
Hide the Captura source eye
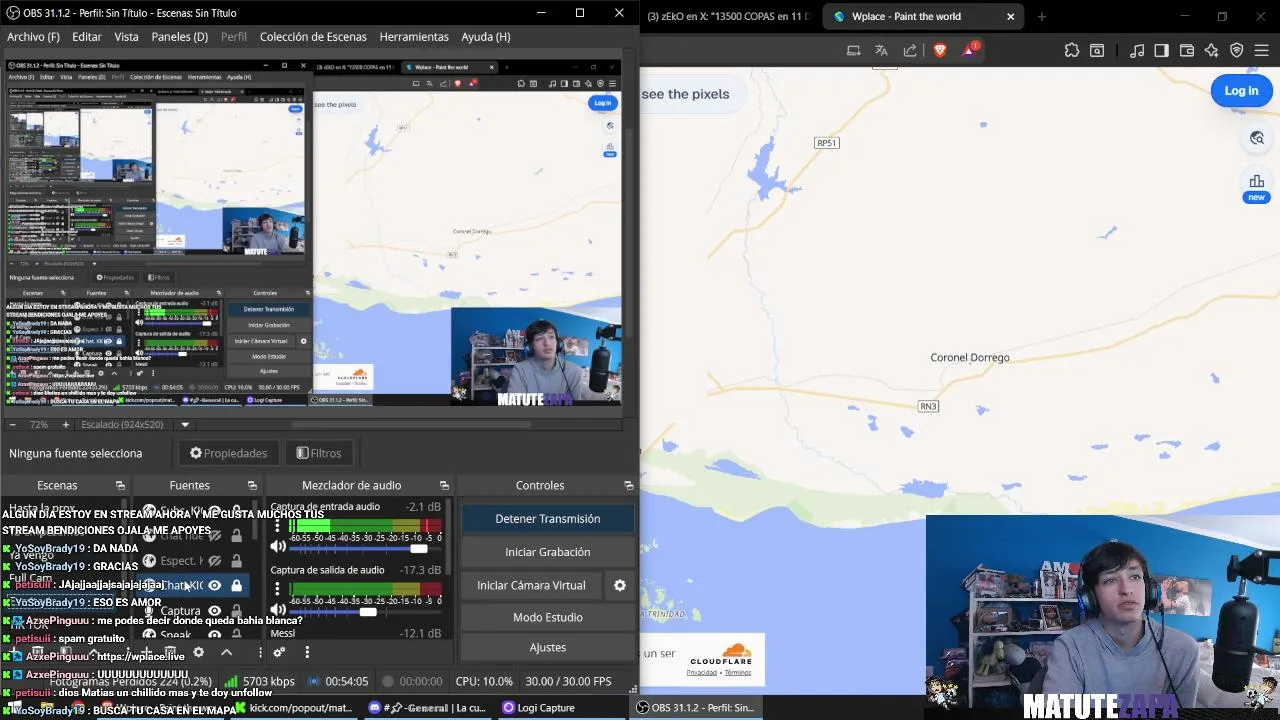point(214,610)
